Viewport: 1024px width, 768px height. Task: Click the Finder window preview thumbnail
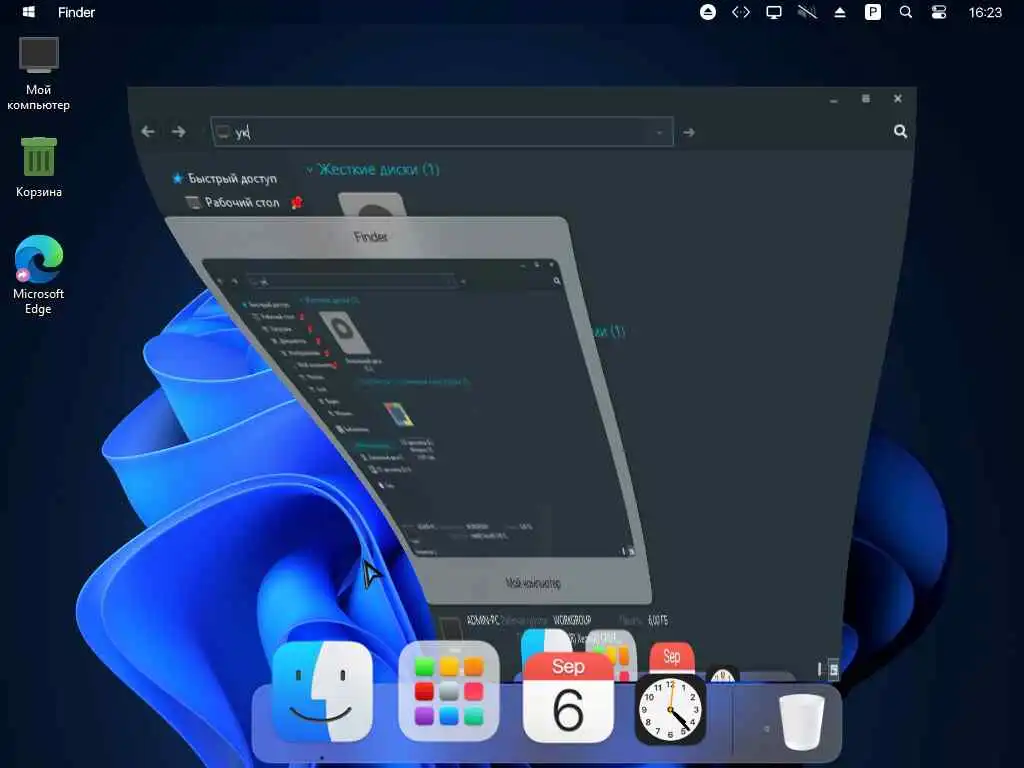(x=418, y=408)
